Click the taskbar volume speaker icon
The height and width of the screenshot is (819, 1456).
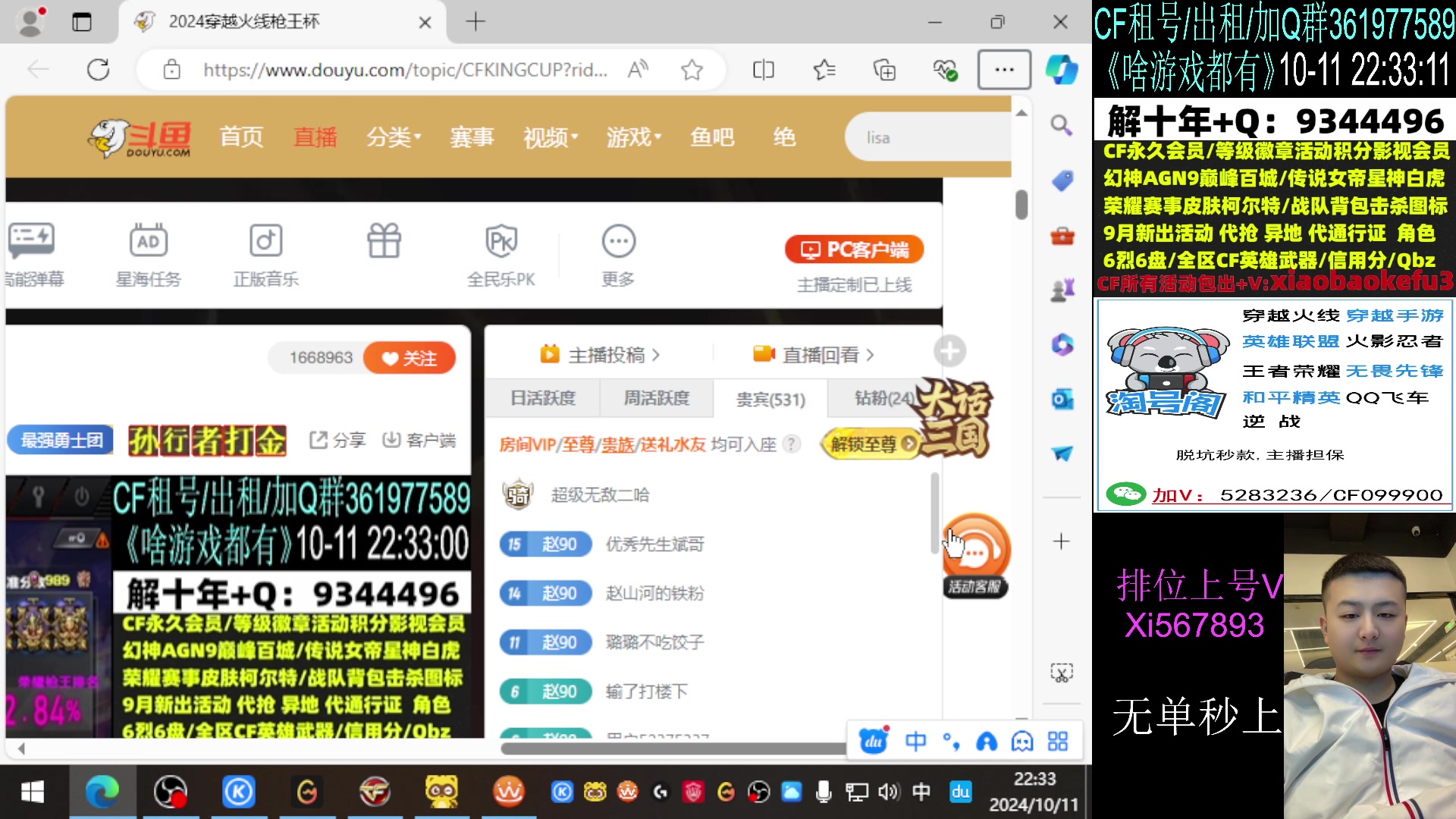coord(887,792)
